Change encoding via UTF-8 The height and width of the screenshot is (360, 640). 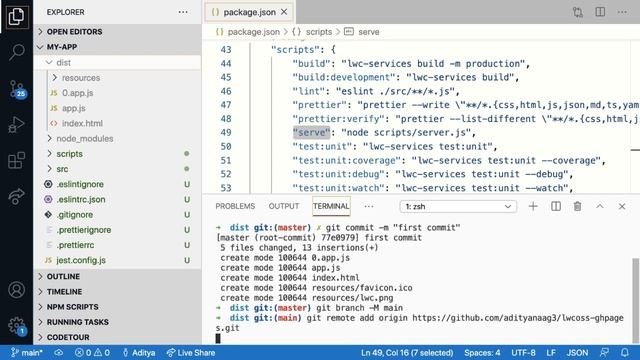(523, 353)
